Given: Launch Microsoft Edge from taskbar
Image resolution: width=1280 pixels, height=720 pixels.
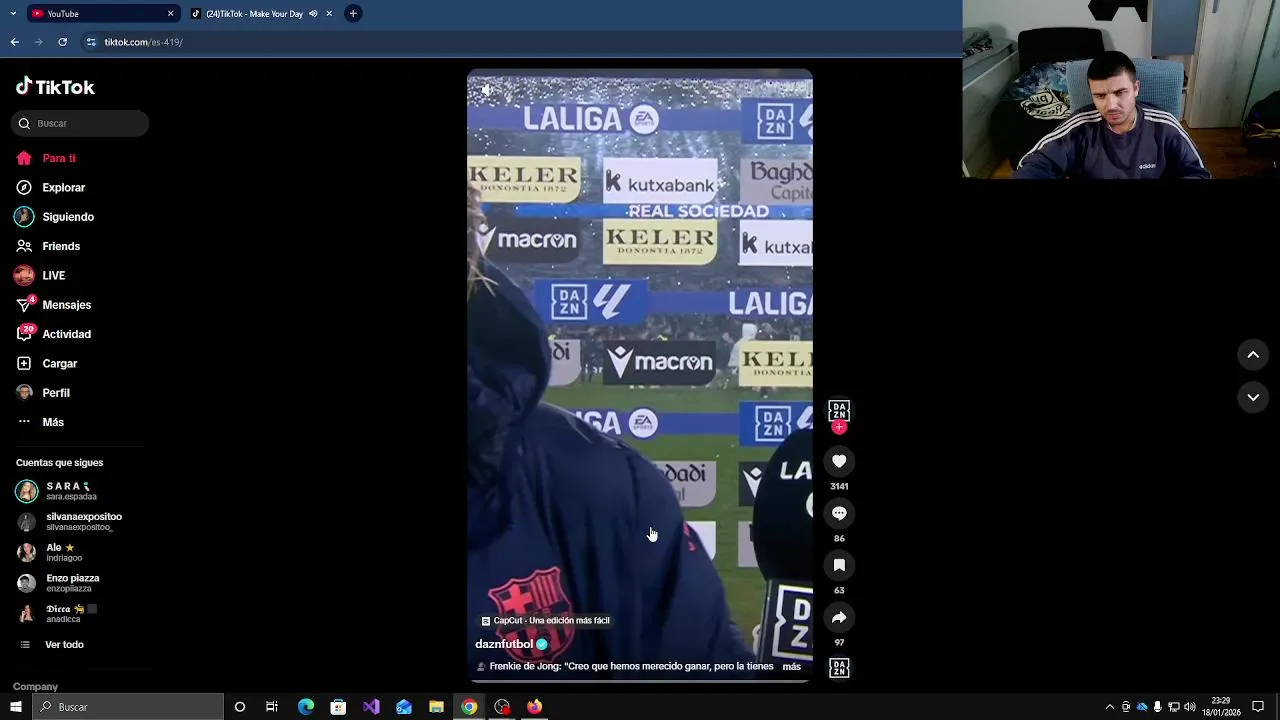Looking at the screenshot, I should click(305, 707).
